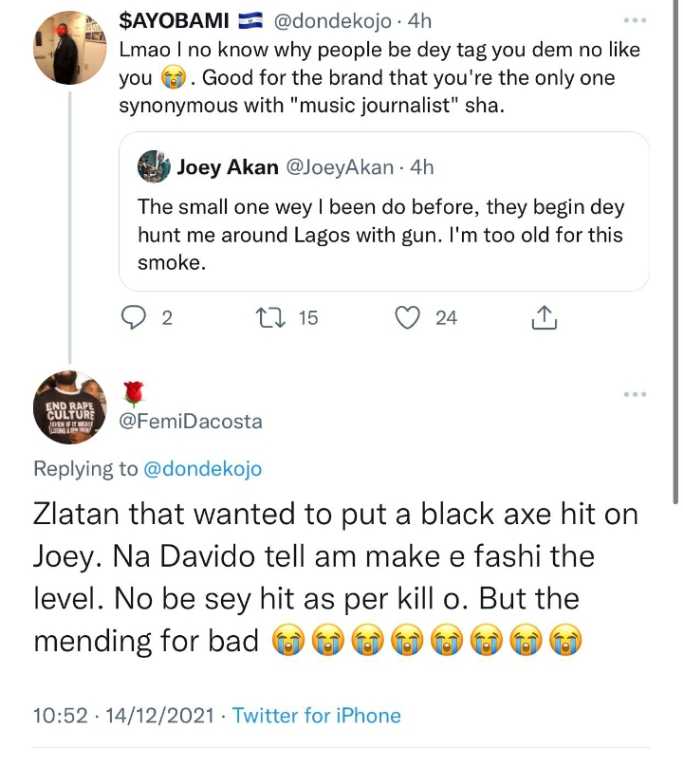Click Joey Akan's name in quoted tweet
This screenshot has height=757, width=683.
coord(227,167)
